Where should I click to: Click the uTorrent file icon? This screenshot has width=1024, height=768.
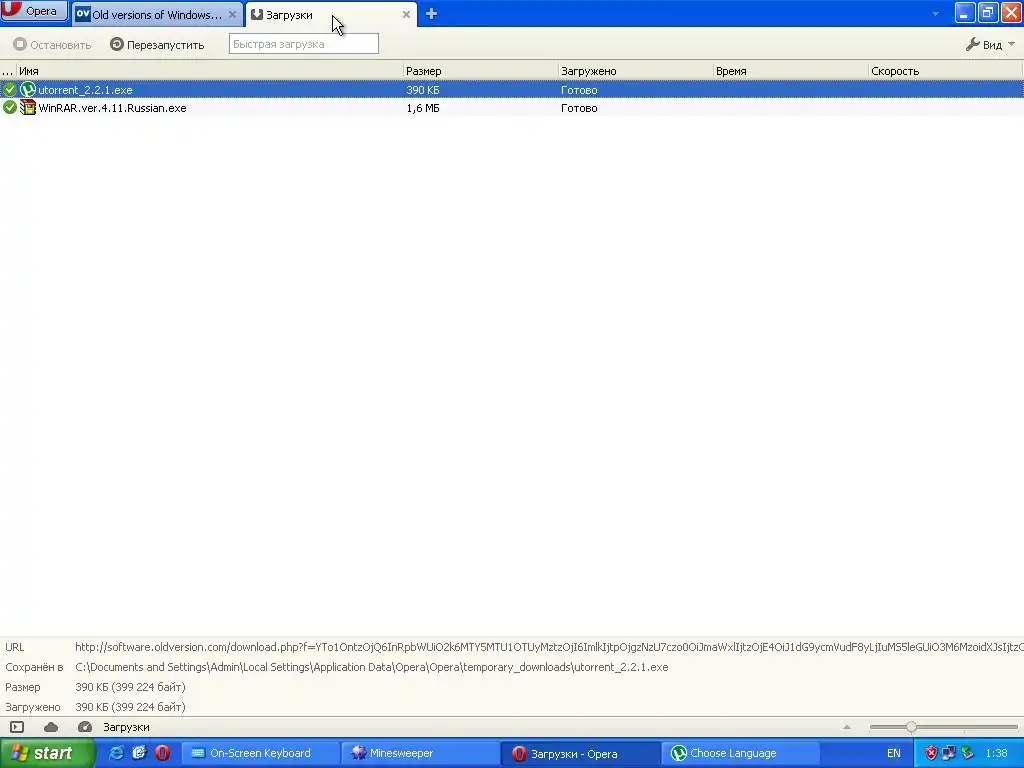pos(27,89)
